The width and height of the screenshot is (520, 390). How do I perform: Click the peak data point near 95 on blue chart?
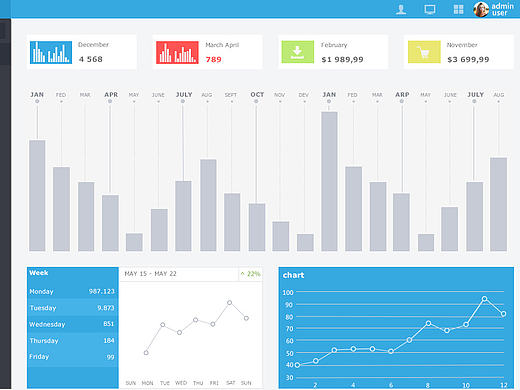coord(484,299)
